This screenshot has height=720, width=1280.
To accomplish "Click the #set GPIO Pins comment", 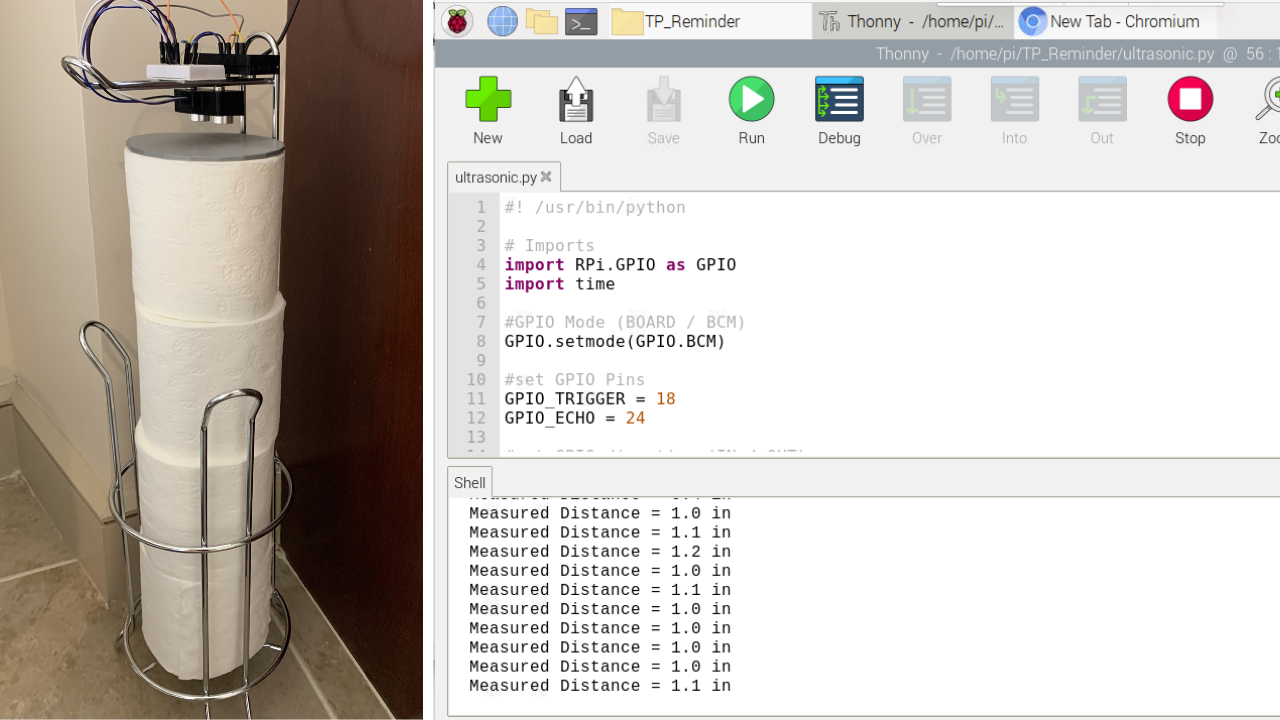I will pos(575,380).
